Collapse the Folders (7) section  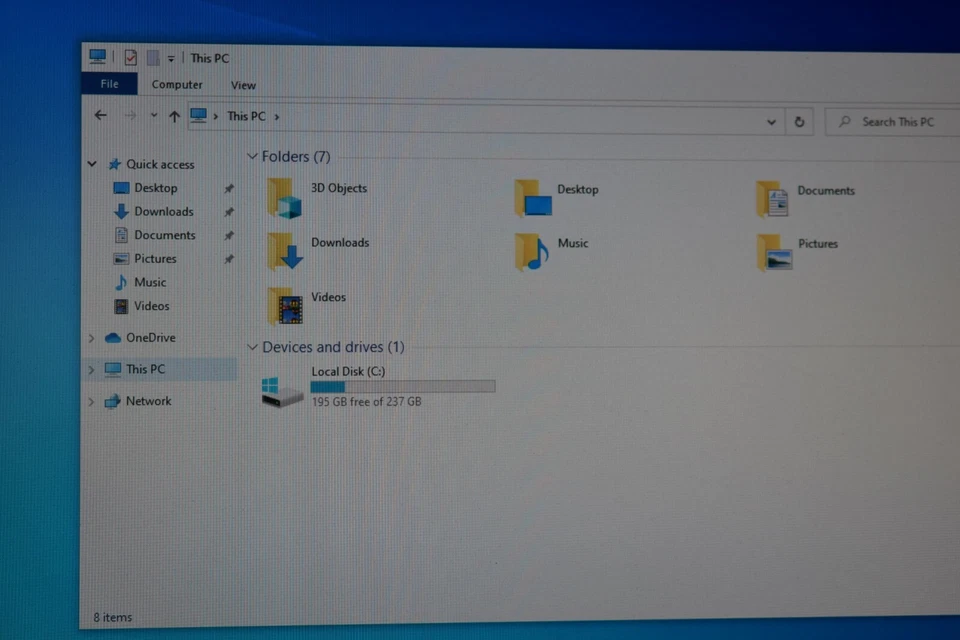point(252,156)
